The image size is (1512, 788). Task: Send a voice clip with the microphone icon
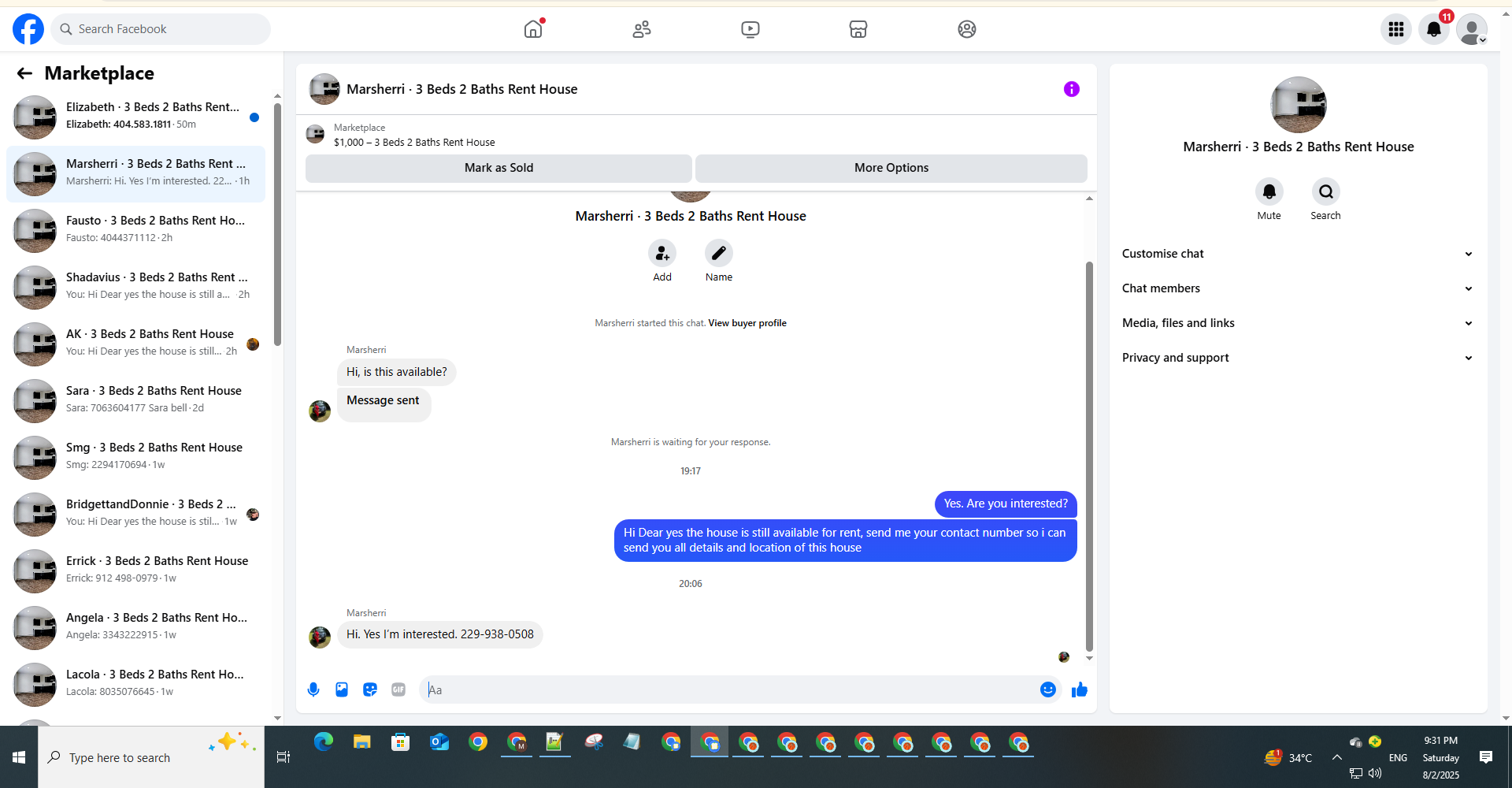(x=313, y=689)
